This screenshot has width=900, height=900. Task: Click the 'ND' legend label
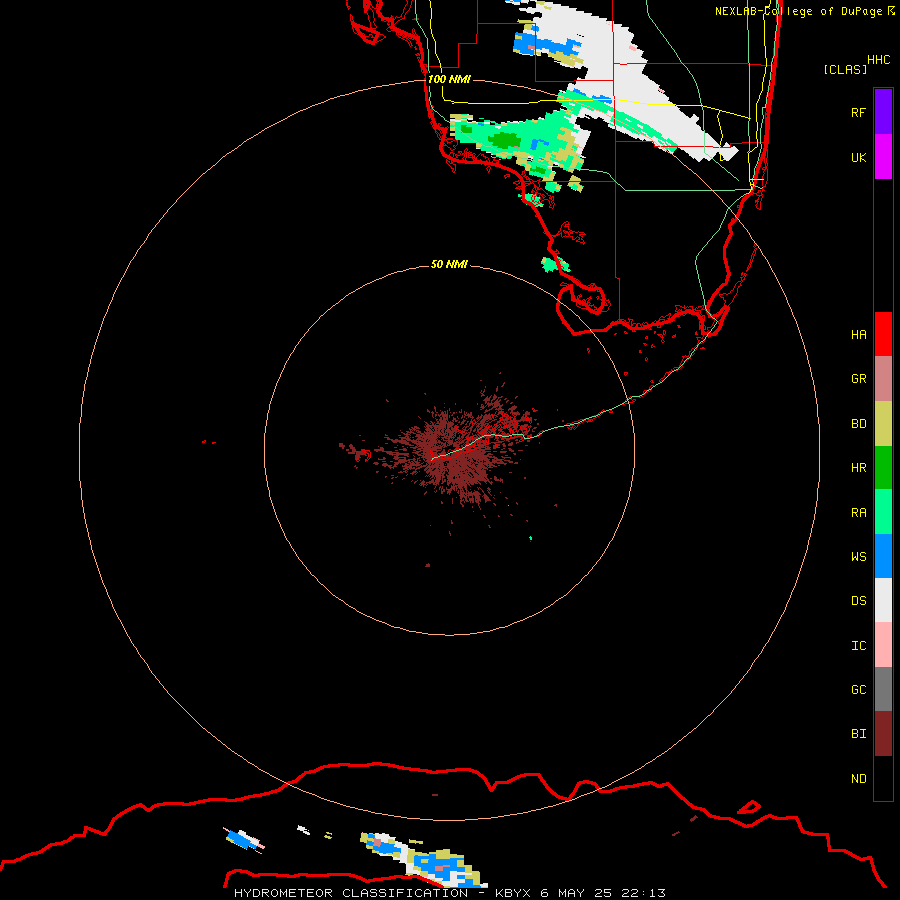point(858,779)
